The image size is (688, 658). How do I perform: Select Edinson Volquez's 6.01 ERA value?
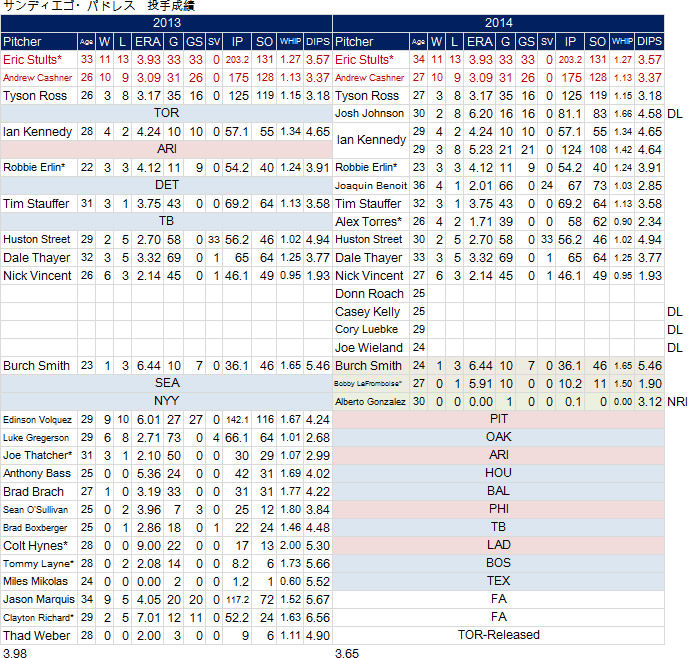pyautogui.click(x=148, y=420)
